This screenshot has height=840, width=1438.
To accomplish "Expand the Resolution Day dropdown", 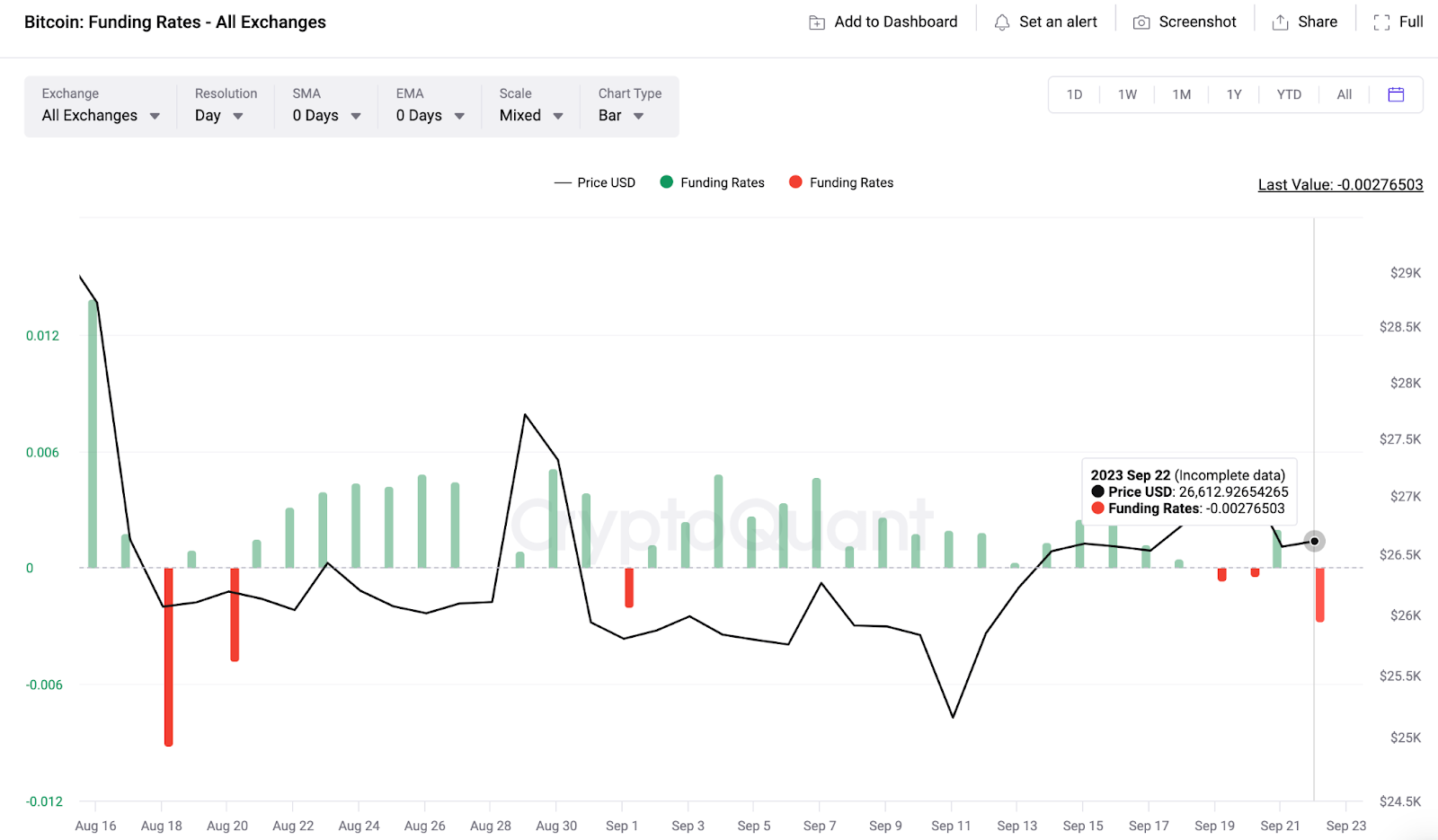I will click(219, 116).
